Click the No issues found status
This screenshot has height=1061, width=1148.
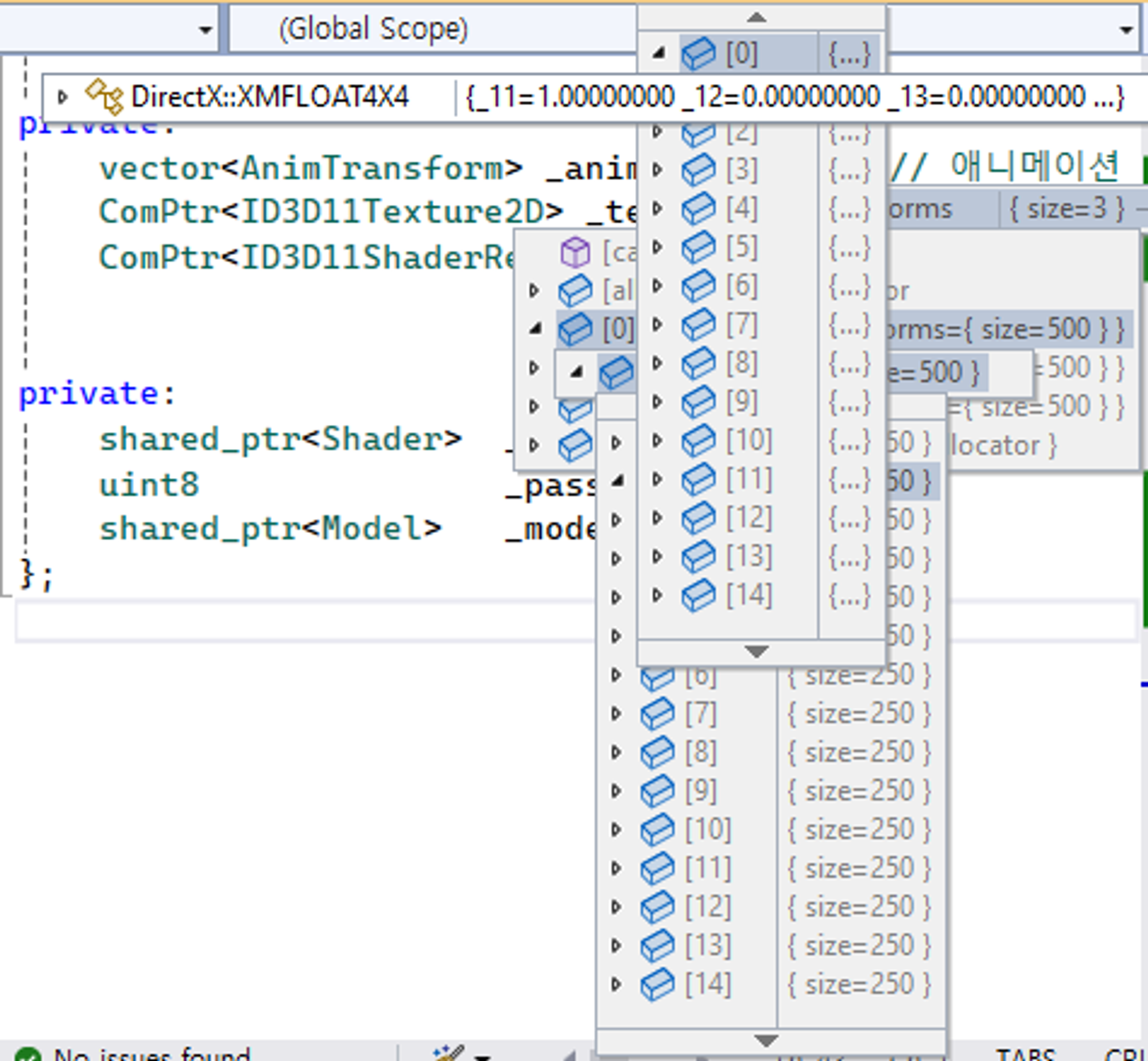click(x=152, y=1055)
